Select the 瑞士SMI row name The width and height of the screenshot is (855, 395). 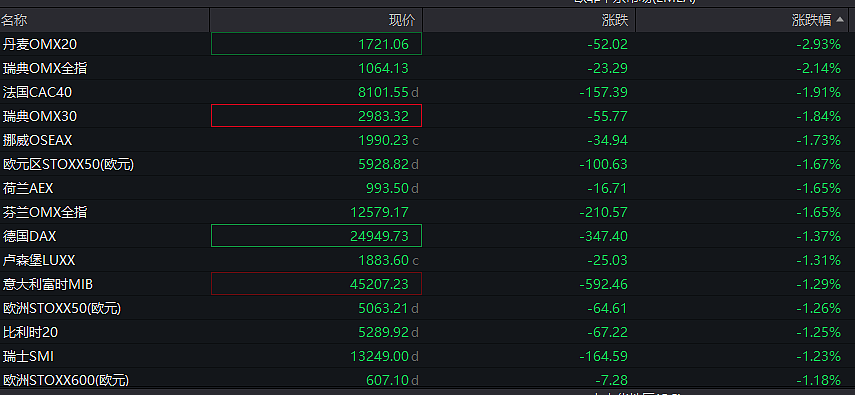[x=28, y=356]
